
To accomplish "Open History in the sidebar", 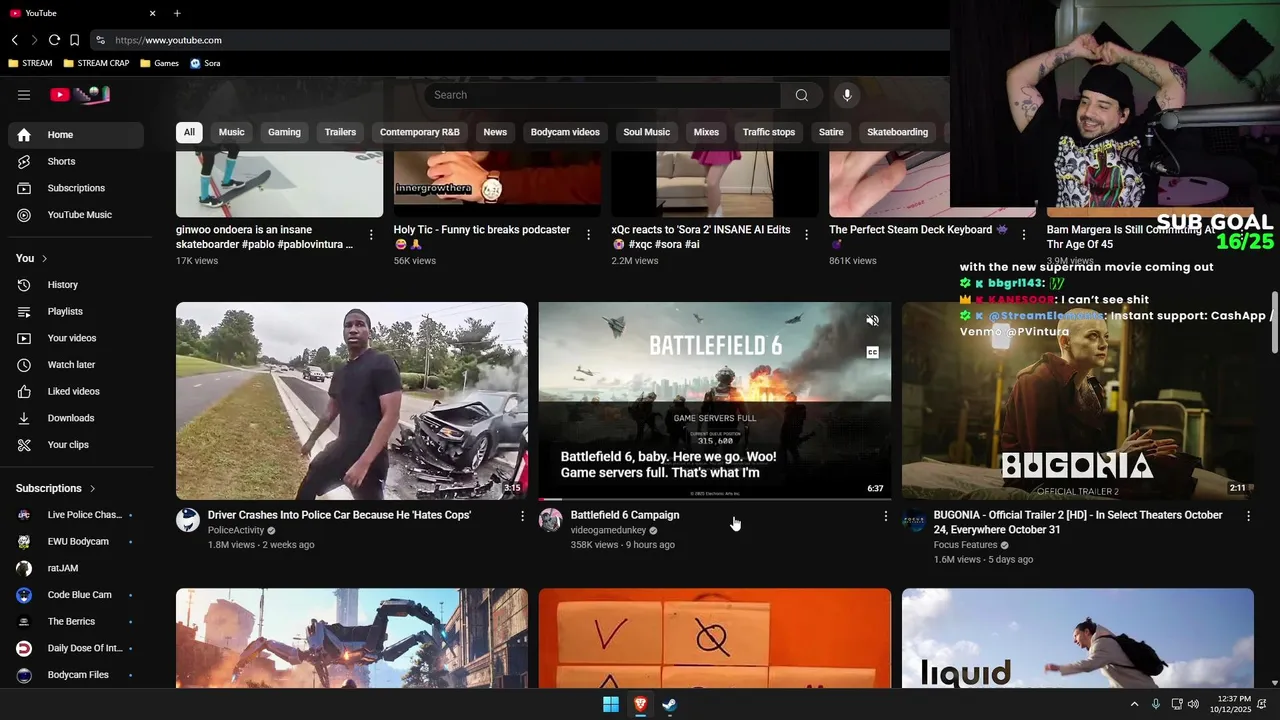I will (x=76, y=285).
